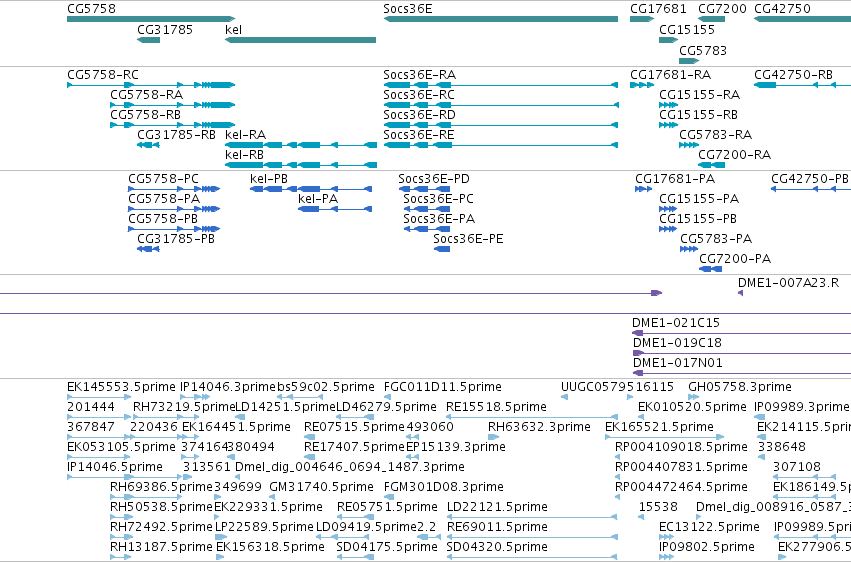Click EST FGC011D11.5prime label

coord(442,387)
